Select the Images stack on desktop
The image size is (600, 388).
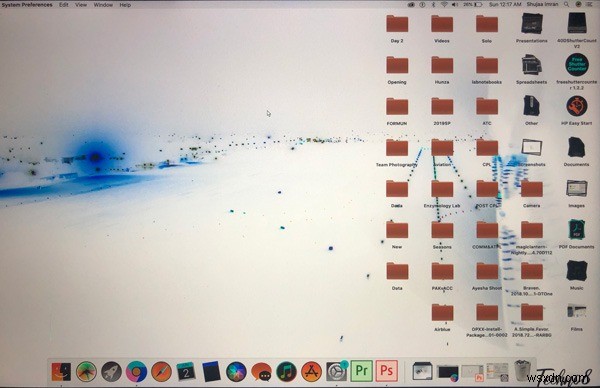577,189
